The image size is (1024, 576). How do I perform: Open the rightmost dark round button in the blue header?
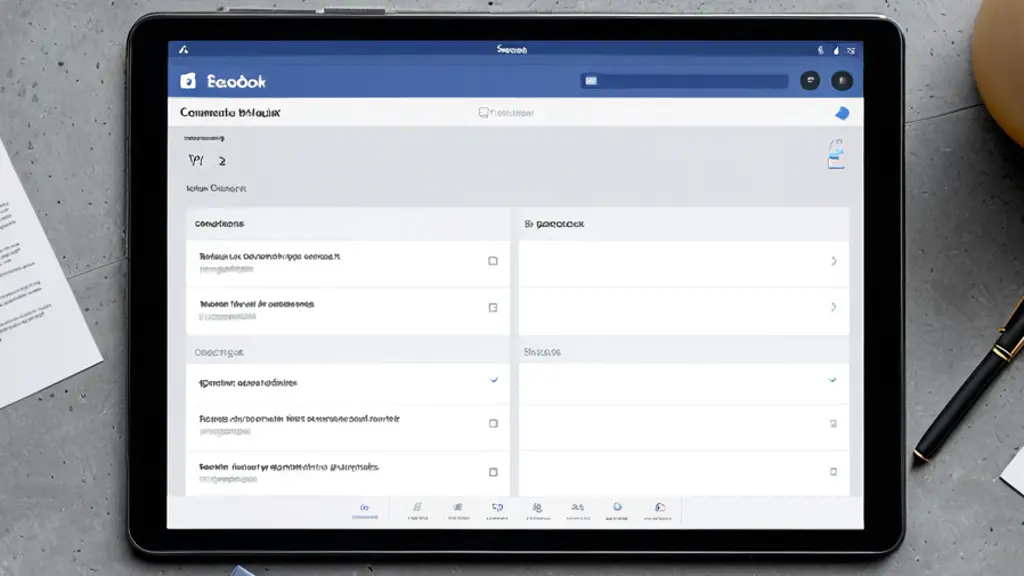coord(842,80)
